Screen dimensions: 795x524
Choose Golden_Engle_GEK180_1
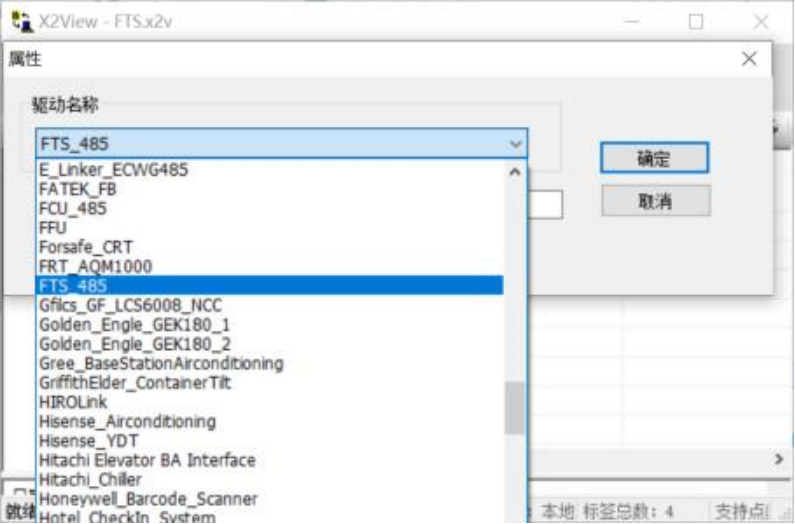(x=270, y=324)
